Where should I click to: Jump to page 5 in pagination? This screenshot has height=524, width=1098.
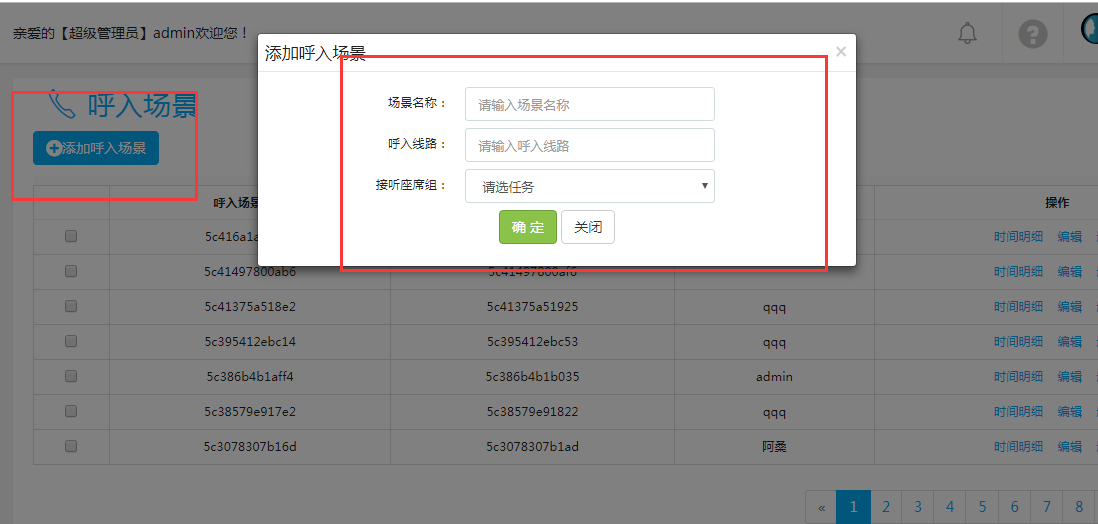[982, 507]
